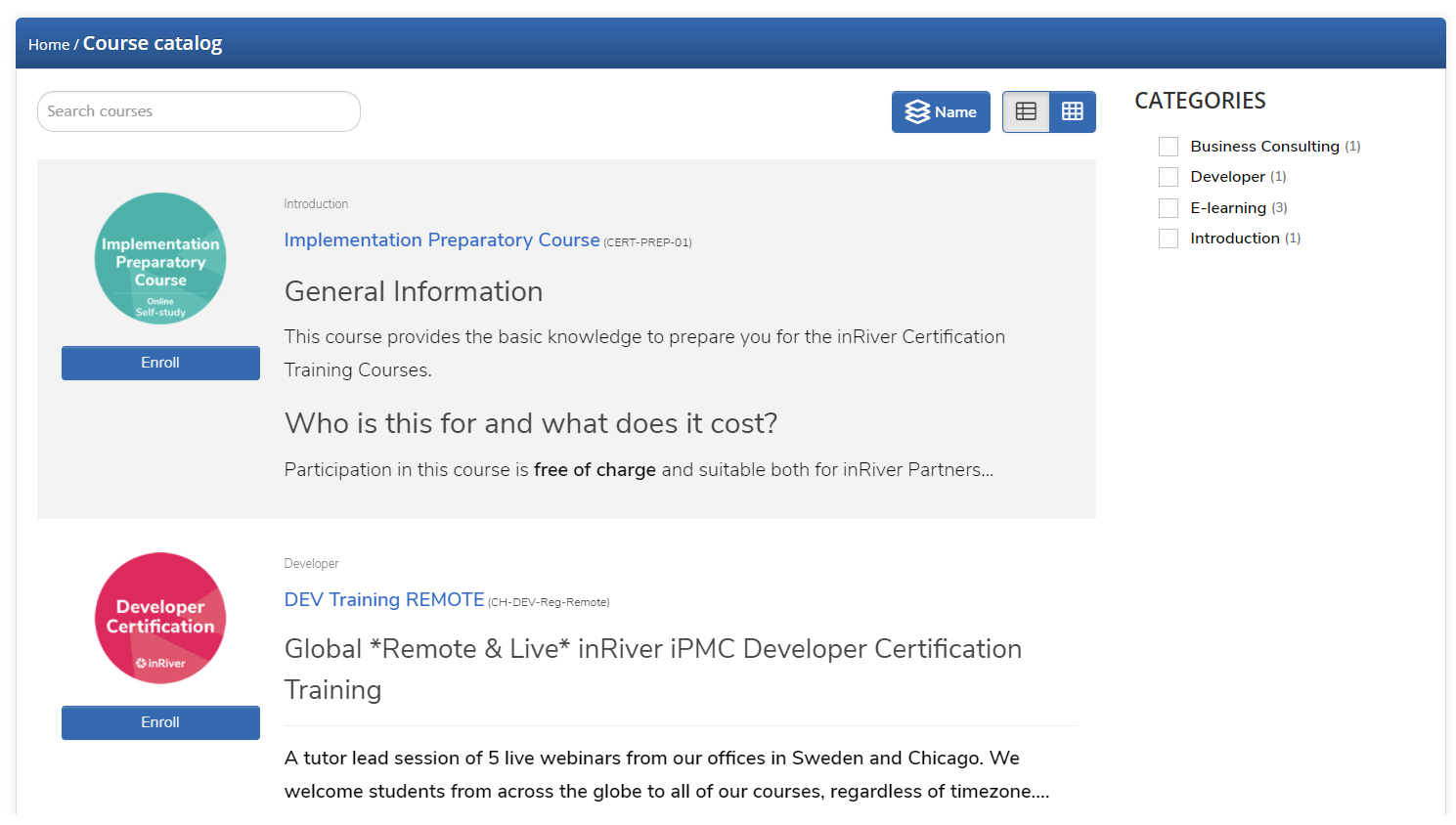Click the Course catalog breadcrumb title
Image resolution: width=1456 pixels, height=825 pixels.
click(x=153, y=43)
